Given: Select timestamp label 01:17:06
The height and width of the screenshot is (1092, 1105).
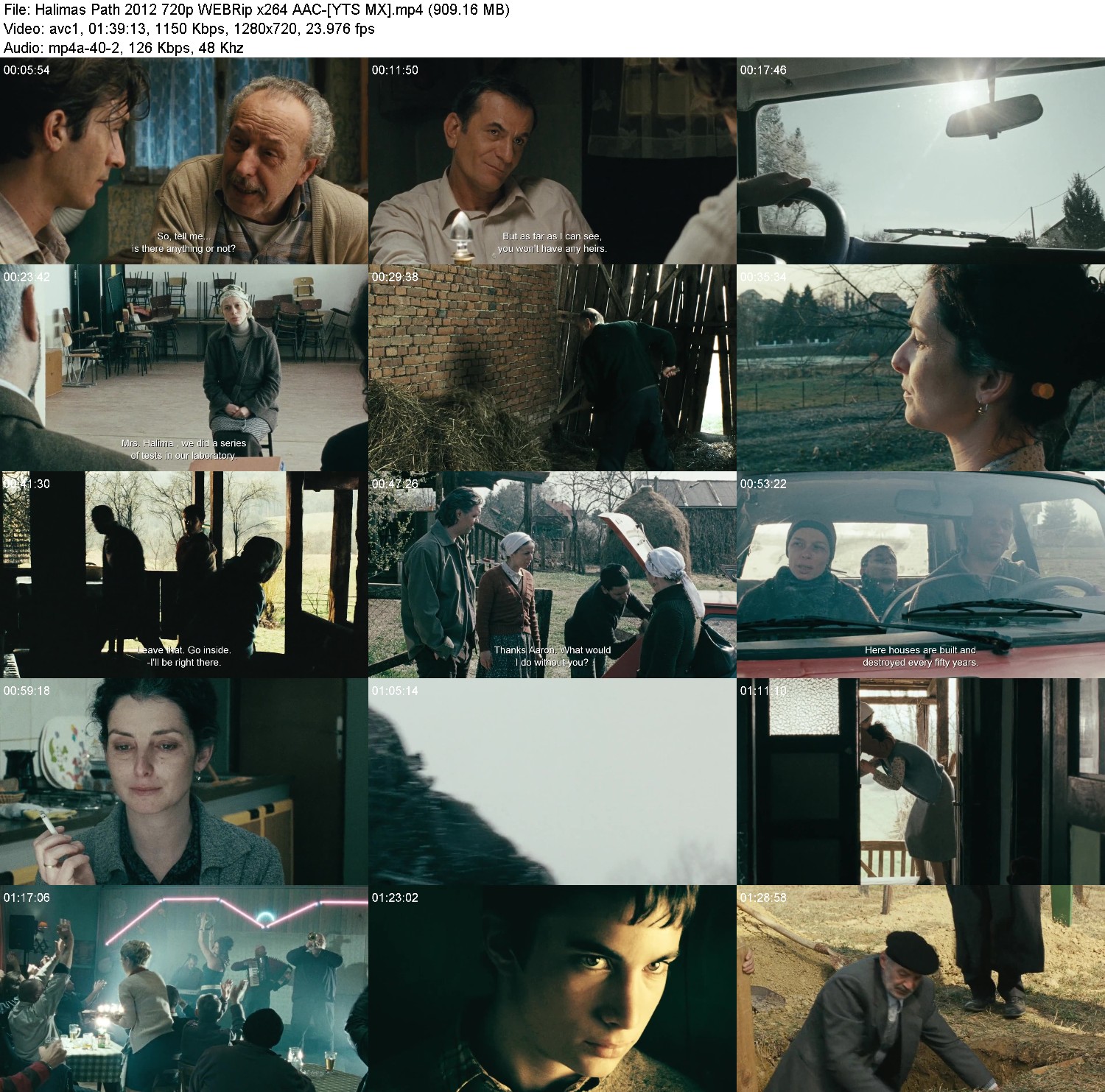Looking at the screenshot, I should pyautogui.click(x=27, y=898).
